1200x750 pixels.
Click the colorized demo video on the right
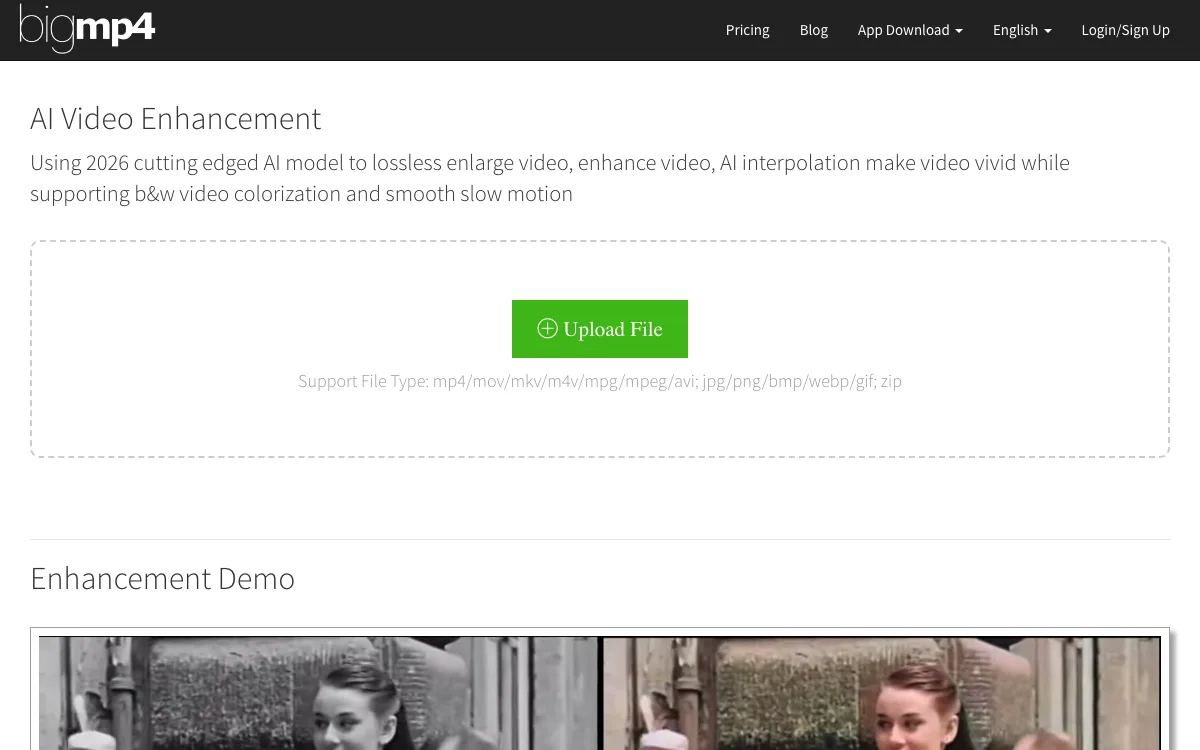pos(881,693)
